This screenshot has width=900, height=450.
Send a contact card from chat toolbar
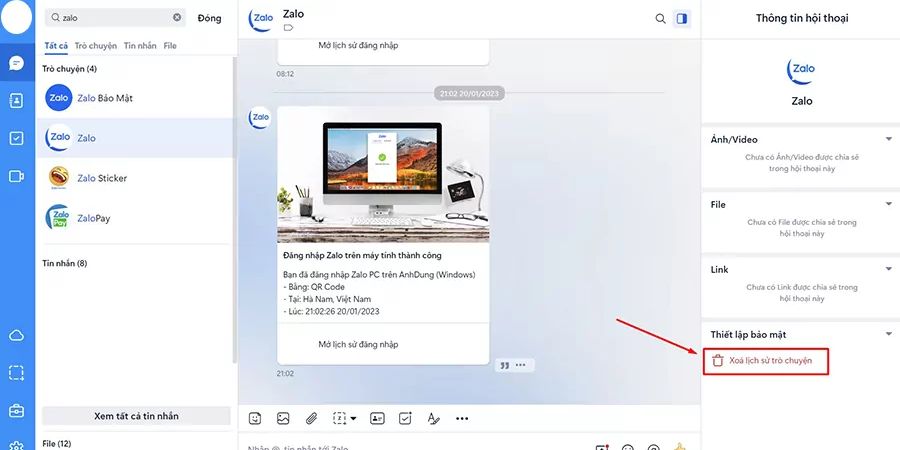(377, 419)
